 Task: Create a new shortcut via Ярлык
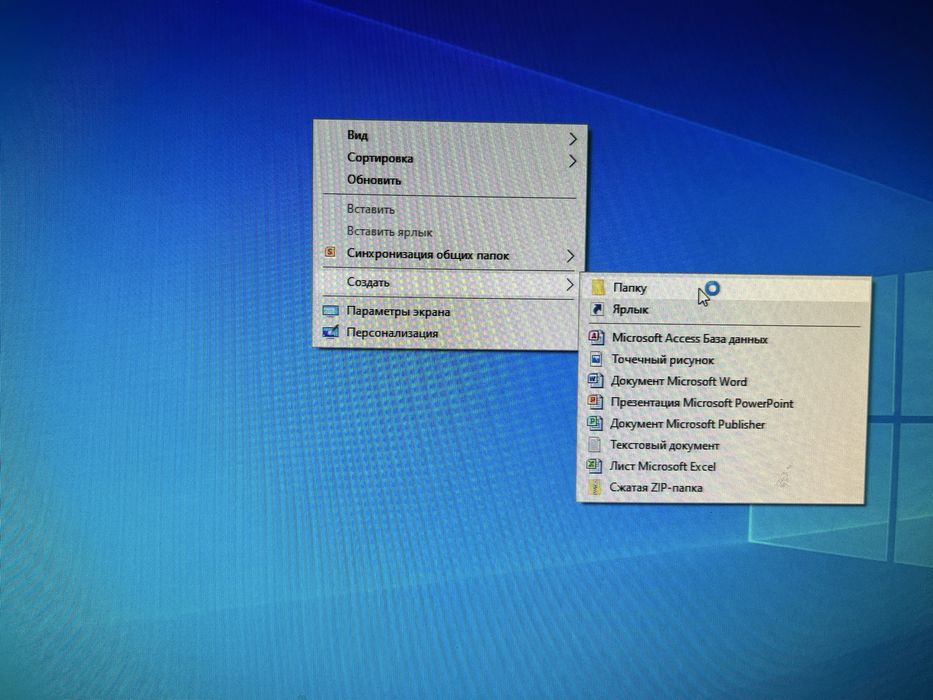(724, 310)
